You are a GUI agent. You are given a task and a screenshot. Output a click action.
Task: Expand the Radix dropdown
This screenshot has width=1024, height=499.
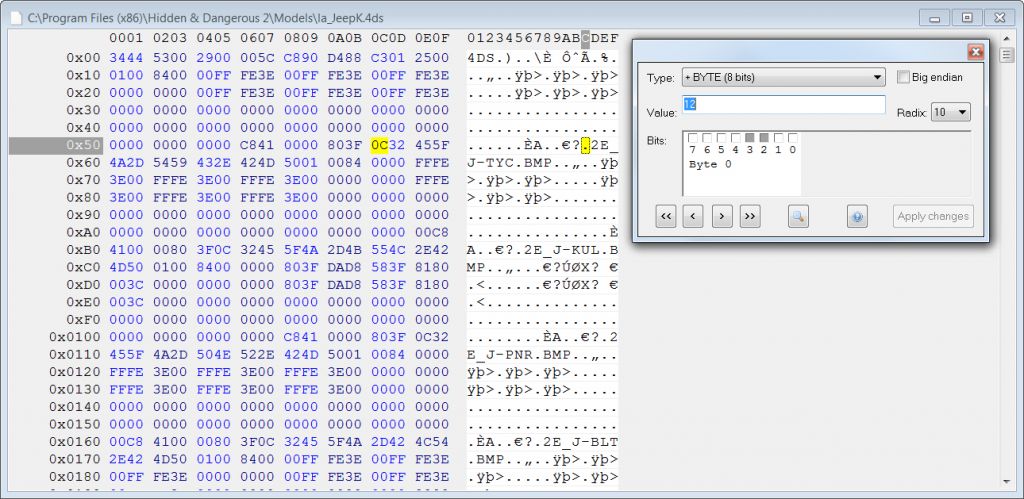(x=950, y=112)
